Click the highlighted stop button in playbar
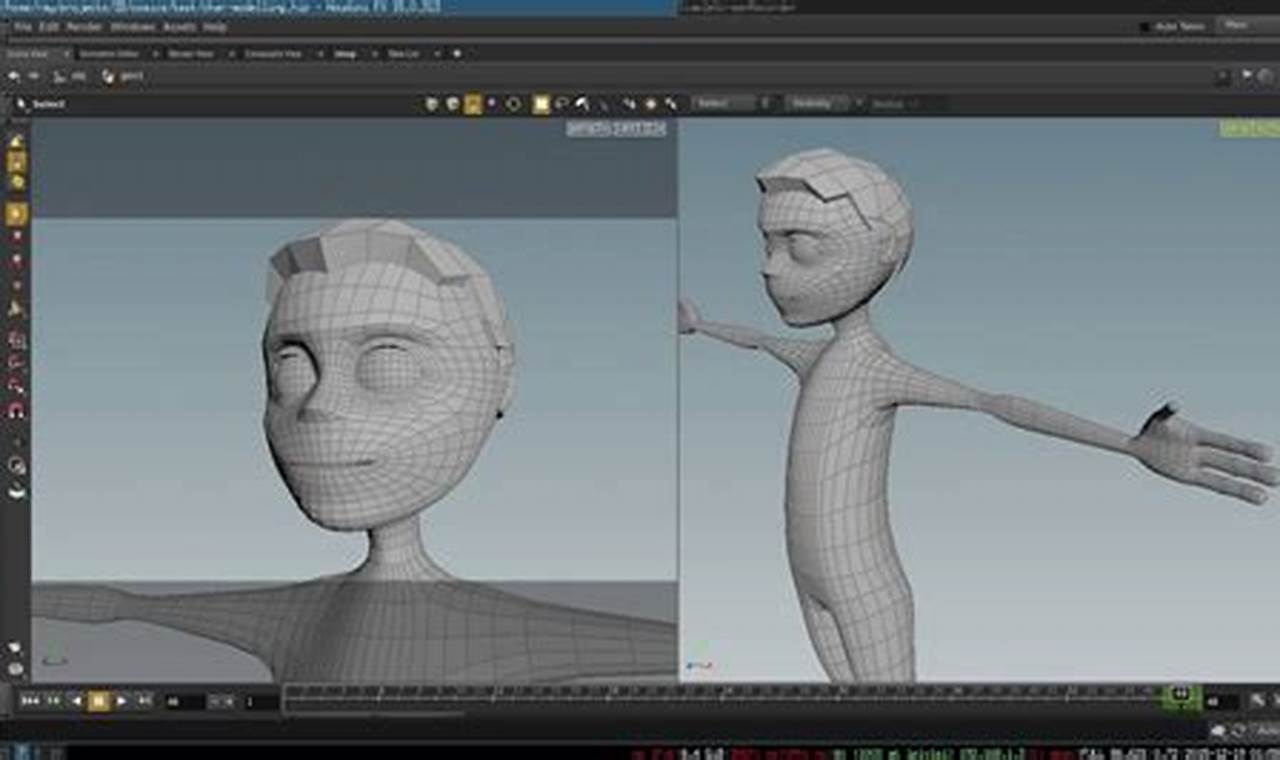Image resolution: width=1280 pixels, height=760 pixels. tap(98, 701)
